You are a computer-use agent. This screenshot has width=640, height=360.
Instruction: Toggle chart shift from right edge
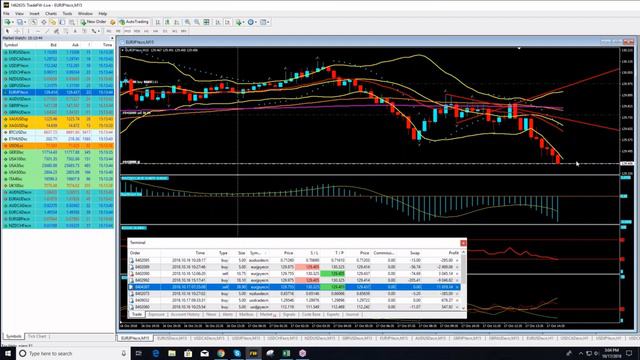pos(227,22)
